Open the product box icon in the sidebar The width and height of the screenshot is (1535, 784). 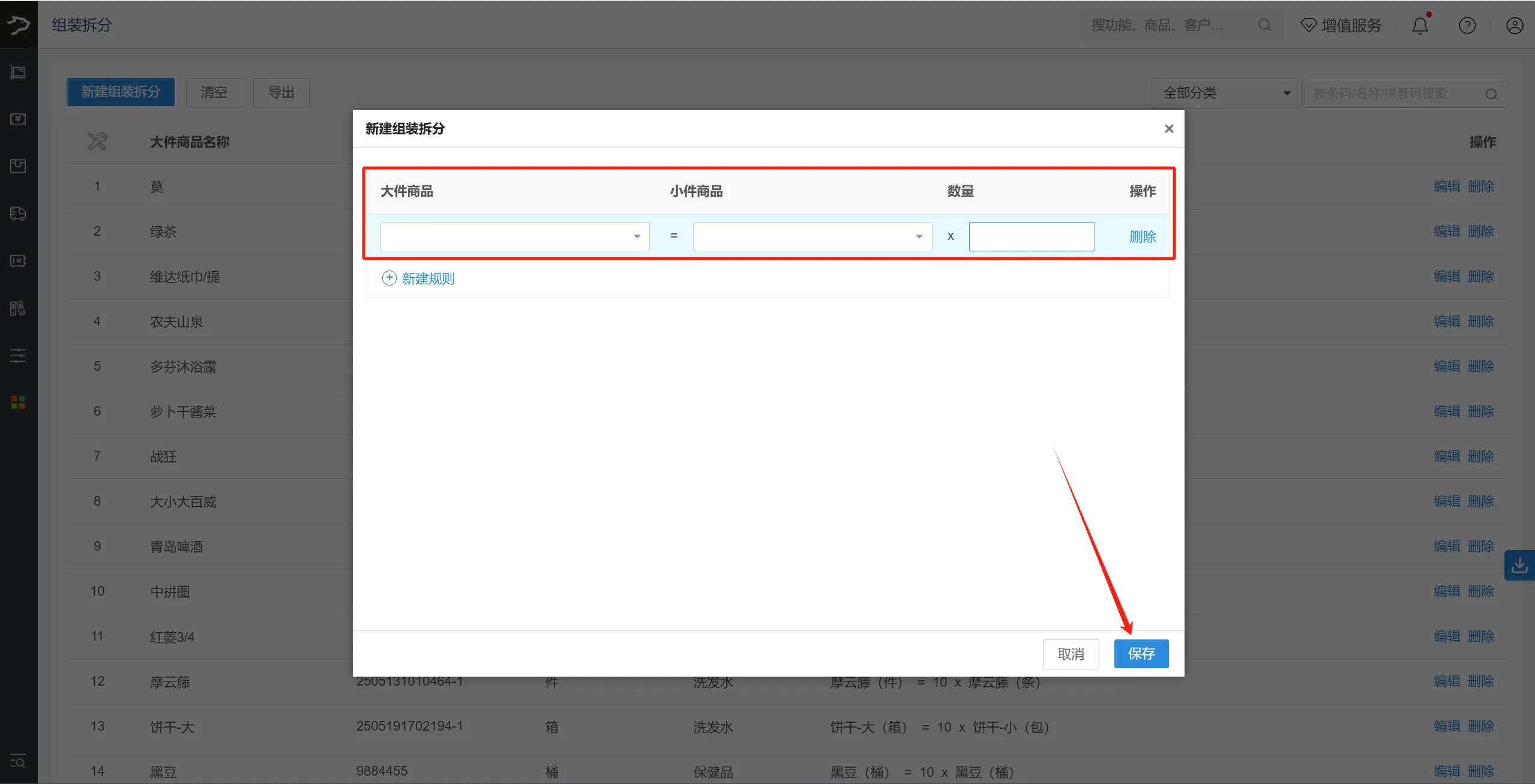pos(18,166)
